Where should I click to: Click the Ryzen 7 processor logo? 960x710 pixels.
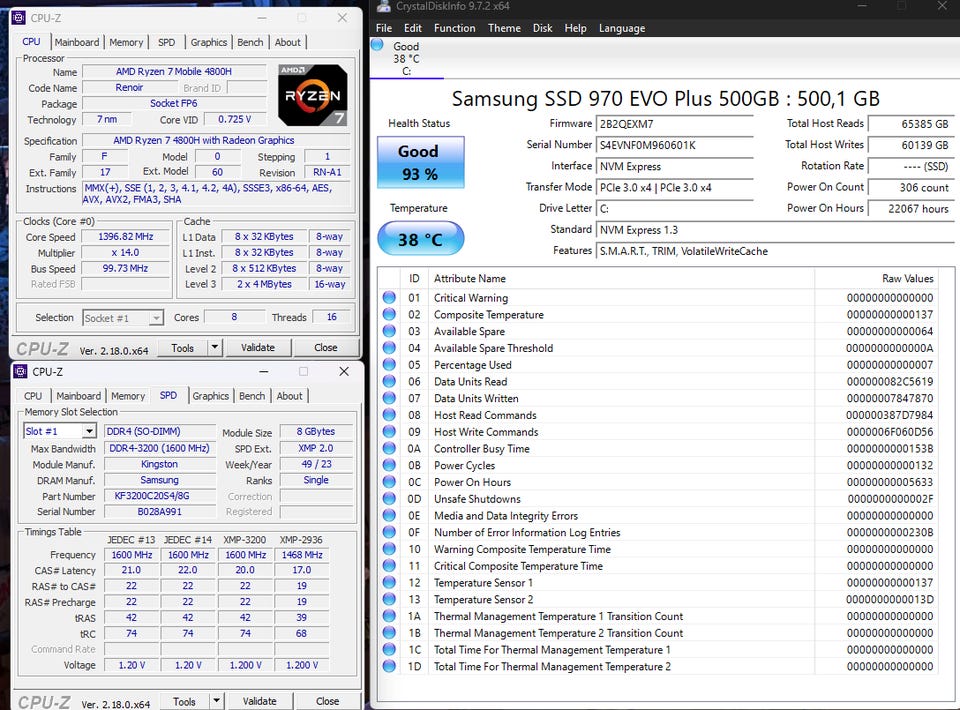click(x=313, y=94)
